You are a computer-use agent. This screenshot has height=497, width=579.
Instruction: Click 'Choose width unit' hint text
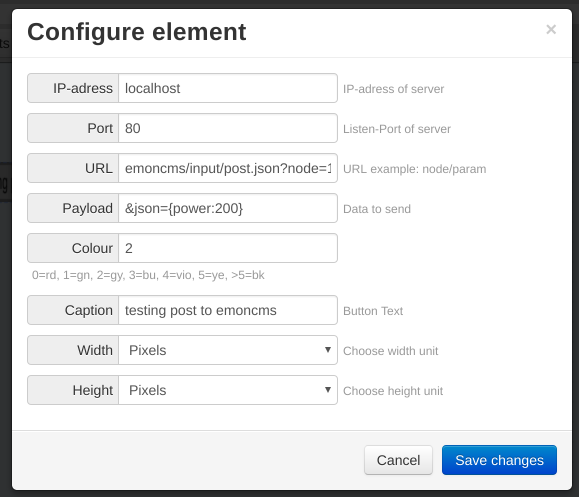coord(391,351)
